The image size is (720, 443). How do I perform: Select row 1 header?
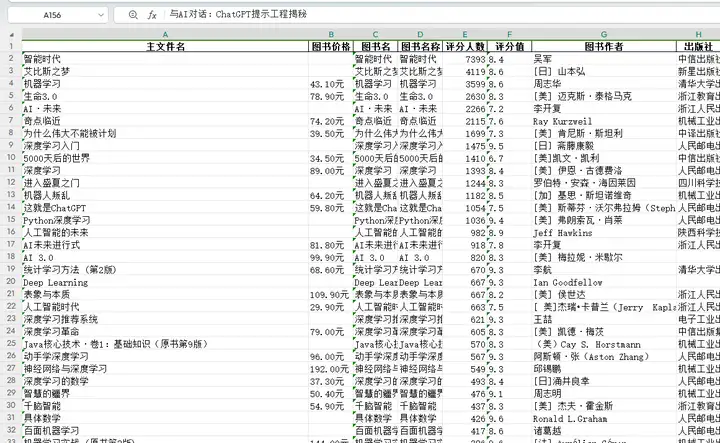point(11,46)
